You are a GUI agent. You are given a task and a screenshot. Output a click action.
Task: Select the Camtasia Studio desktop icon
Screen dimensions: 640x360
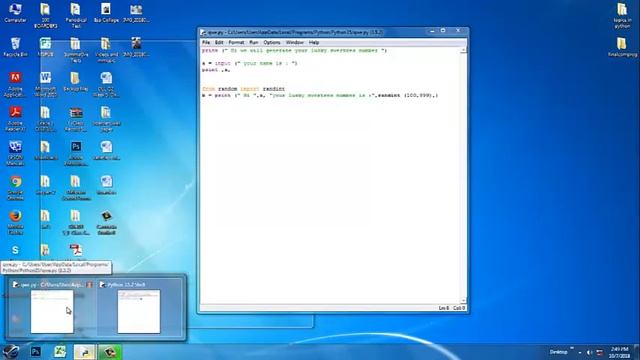point(106,222)
